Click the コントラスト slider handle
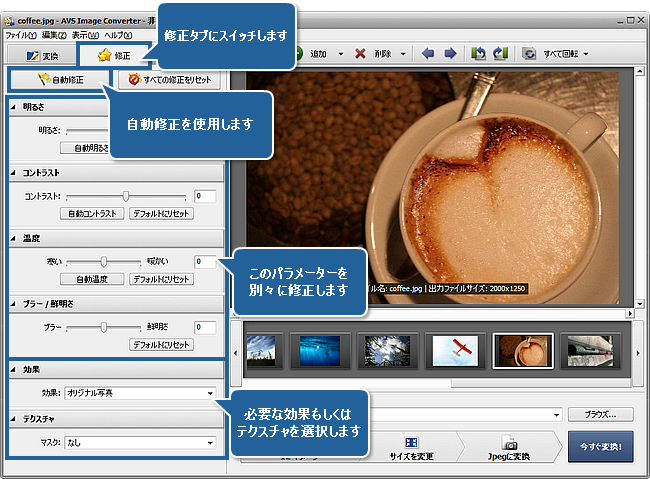Viewport: 650px width, 479px height. click(x=125, y=196)
